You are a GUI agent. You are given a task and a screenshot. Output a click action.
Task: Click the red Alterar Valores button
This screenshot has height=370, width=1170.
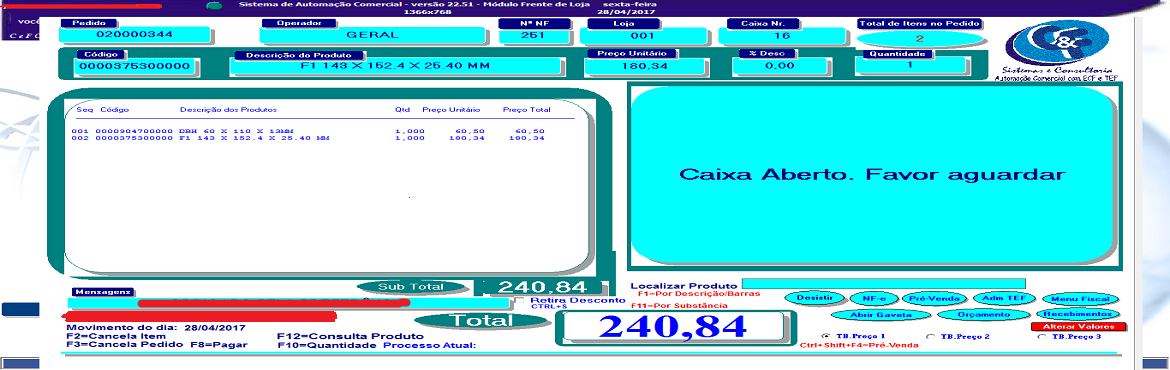(x=1079, y=327)
